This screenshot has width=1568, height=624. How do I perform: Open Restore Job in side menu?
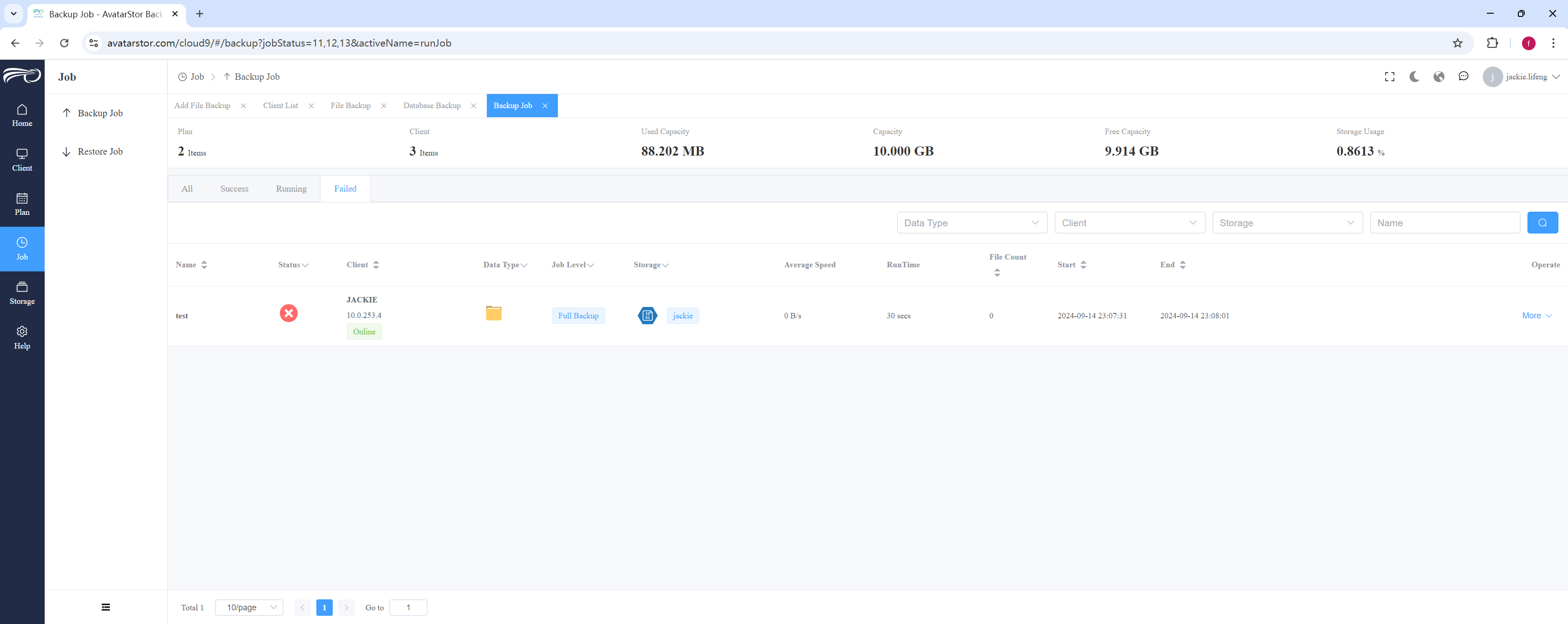(100, 152)
